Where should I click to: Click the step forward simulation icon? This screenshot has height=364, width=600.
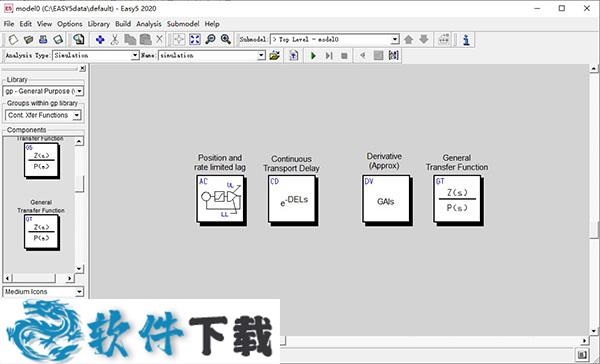[x=329, y=56]
